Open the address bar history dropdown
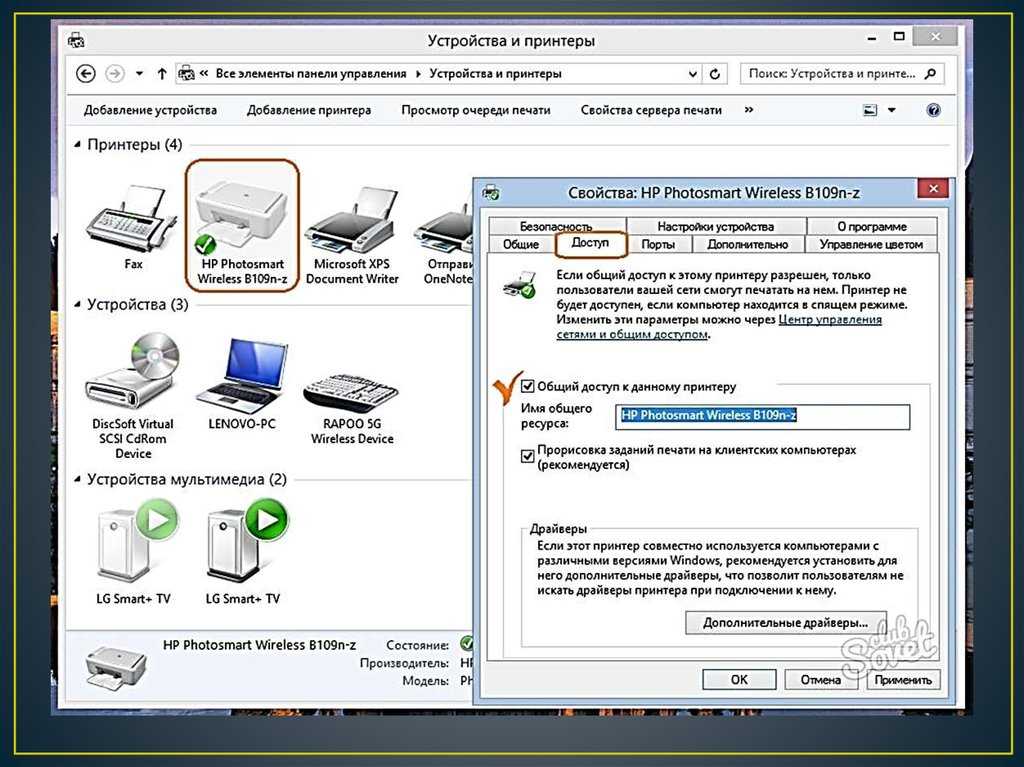Screen dimensions: 1024x767 693,74
